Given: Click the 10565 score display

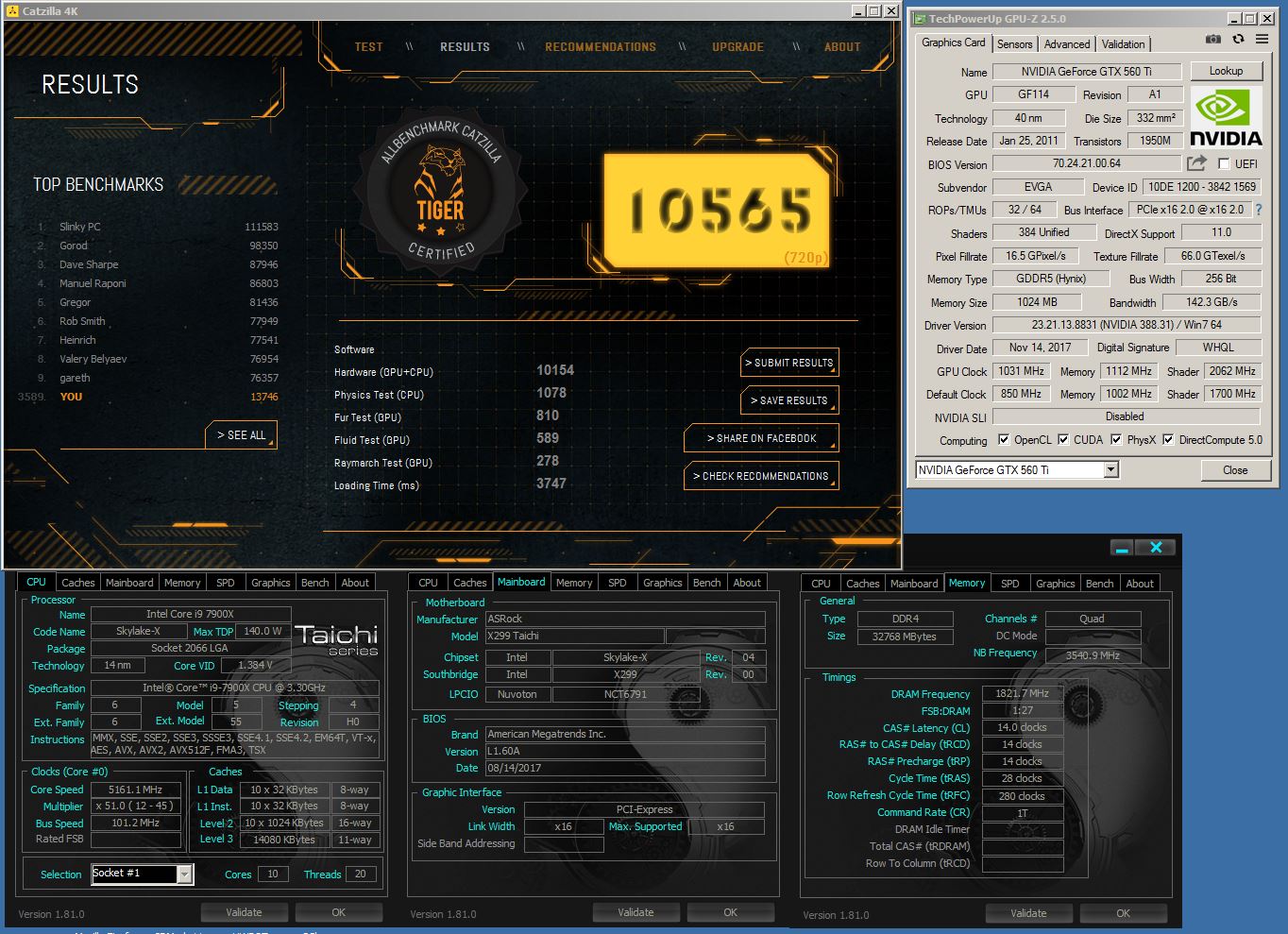Looking at the screenshot, I should (718, 210).
